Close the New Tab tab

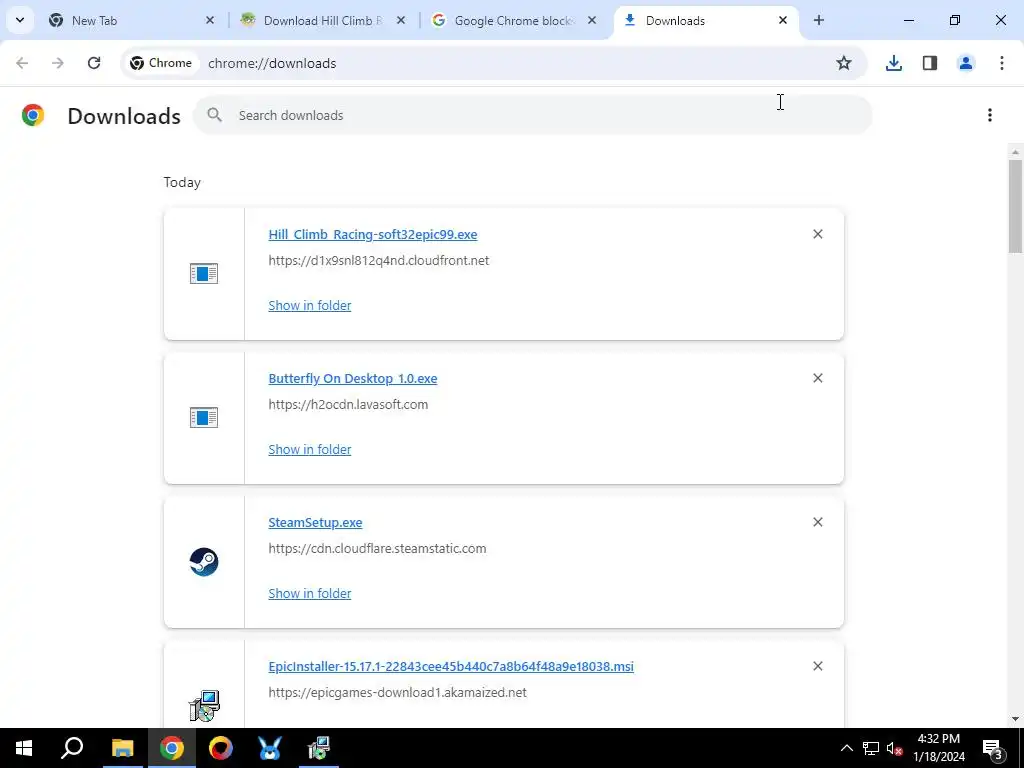coord(210,20)
